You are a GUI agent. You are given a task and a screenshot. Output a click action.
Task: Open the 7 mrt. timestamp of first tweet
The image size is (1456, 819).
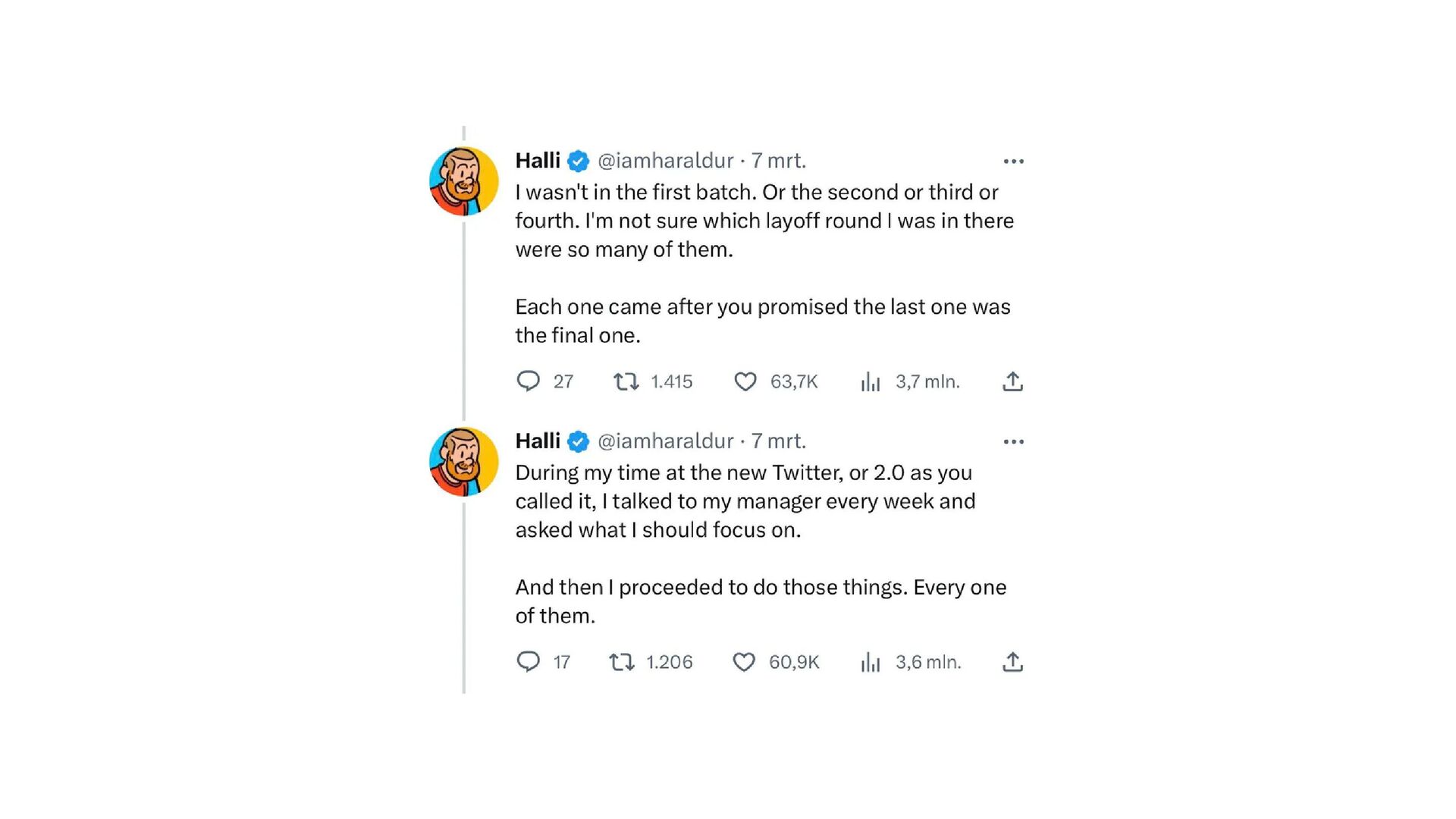[x=778, y=161]
